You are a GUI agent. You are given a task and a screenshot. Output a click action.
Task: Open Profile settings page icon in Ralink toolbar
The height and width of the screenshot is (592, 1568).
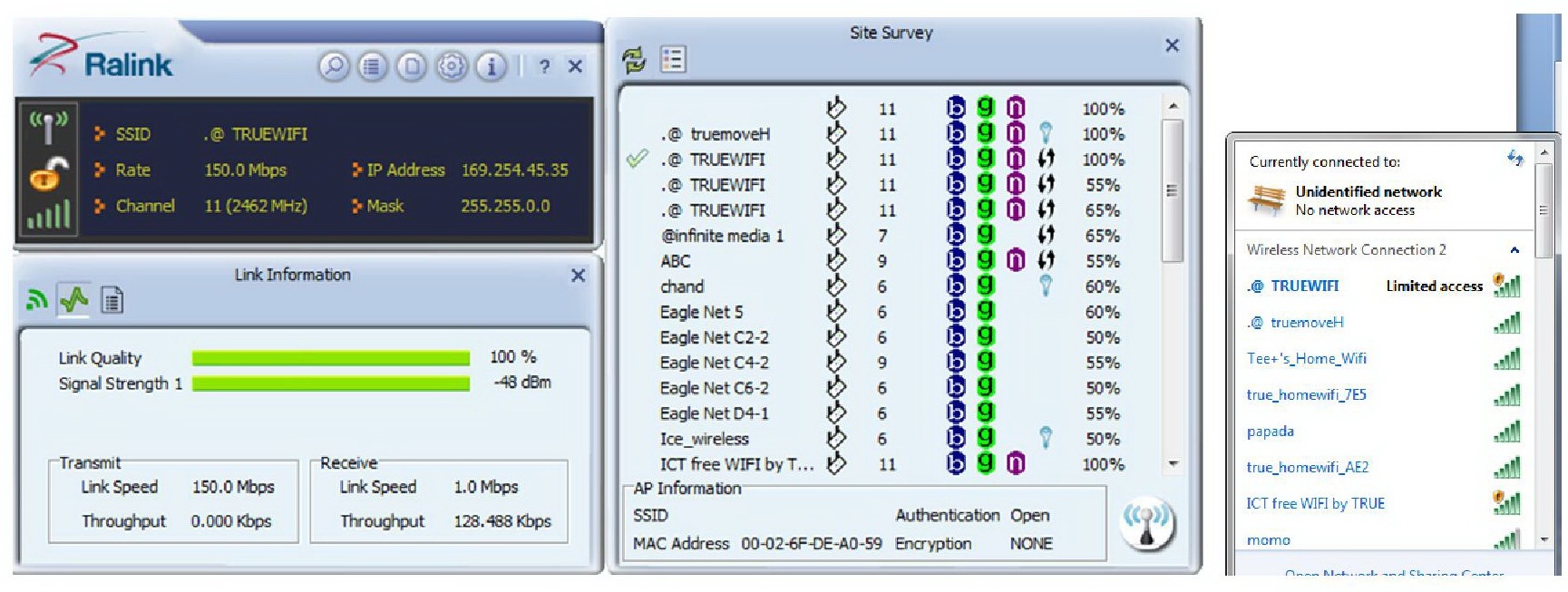412,66
